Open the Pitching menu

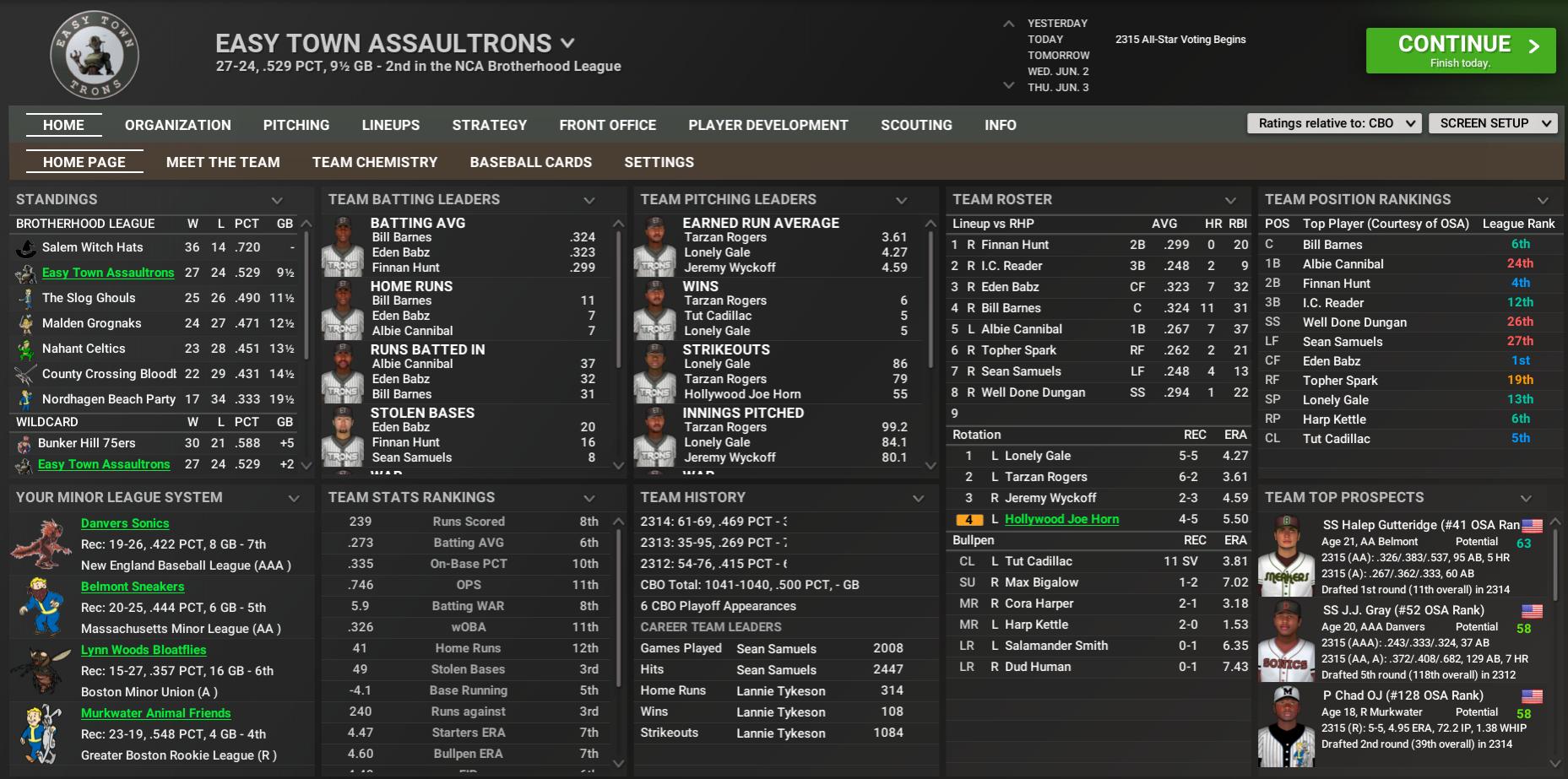coord(296,125)
